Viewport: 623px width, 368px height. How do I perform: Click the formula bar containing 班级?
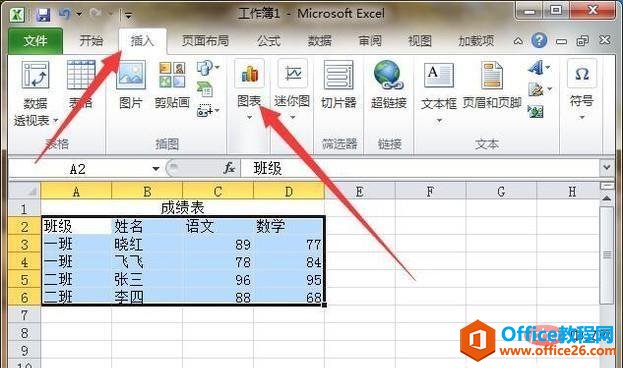point(420,169)
